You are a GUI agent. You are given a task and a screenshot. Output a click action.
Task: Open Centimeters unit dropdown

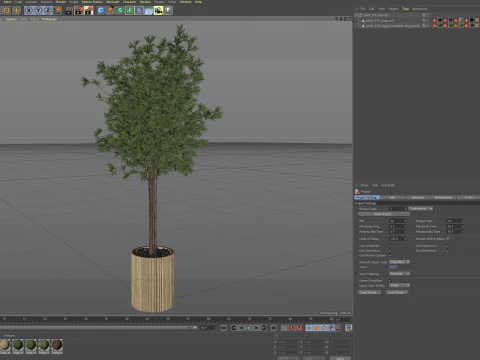coord(420,209)
